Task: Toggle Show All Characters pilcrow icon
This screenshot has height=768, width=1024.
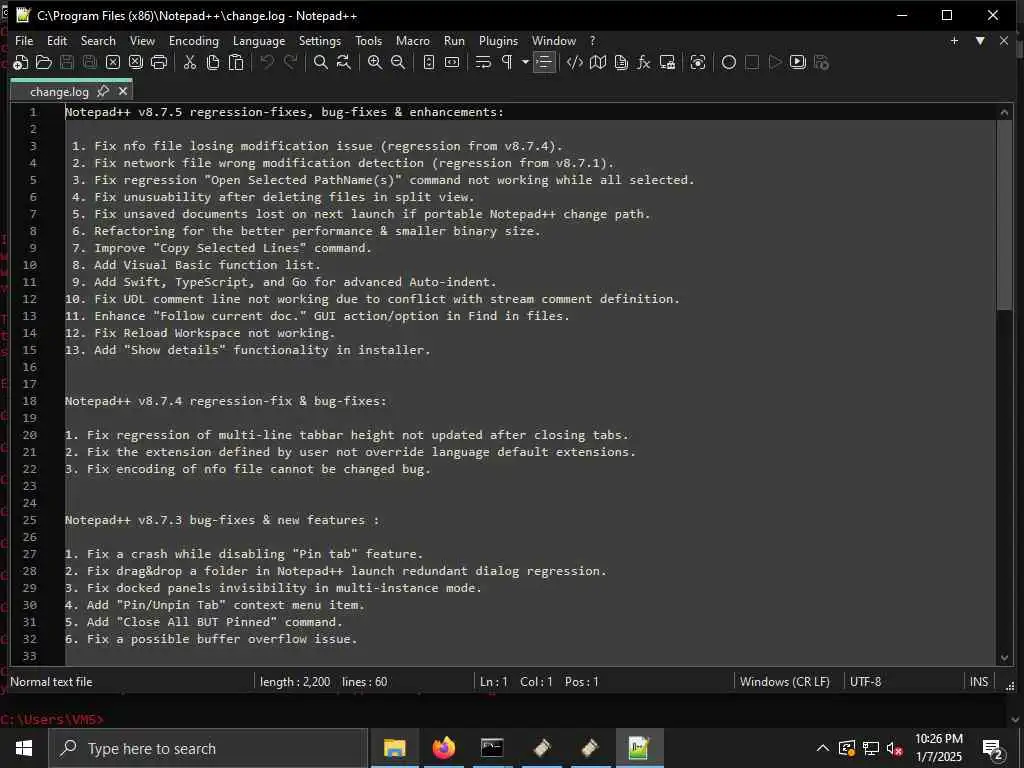Action: click(507, 63)
